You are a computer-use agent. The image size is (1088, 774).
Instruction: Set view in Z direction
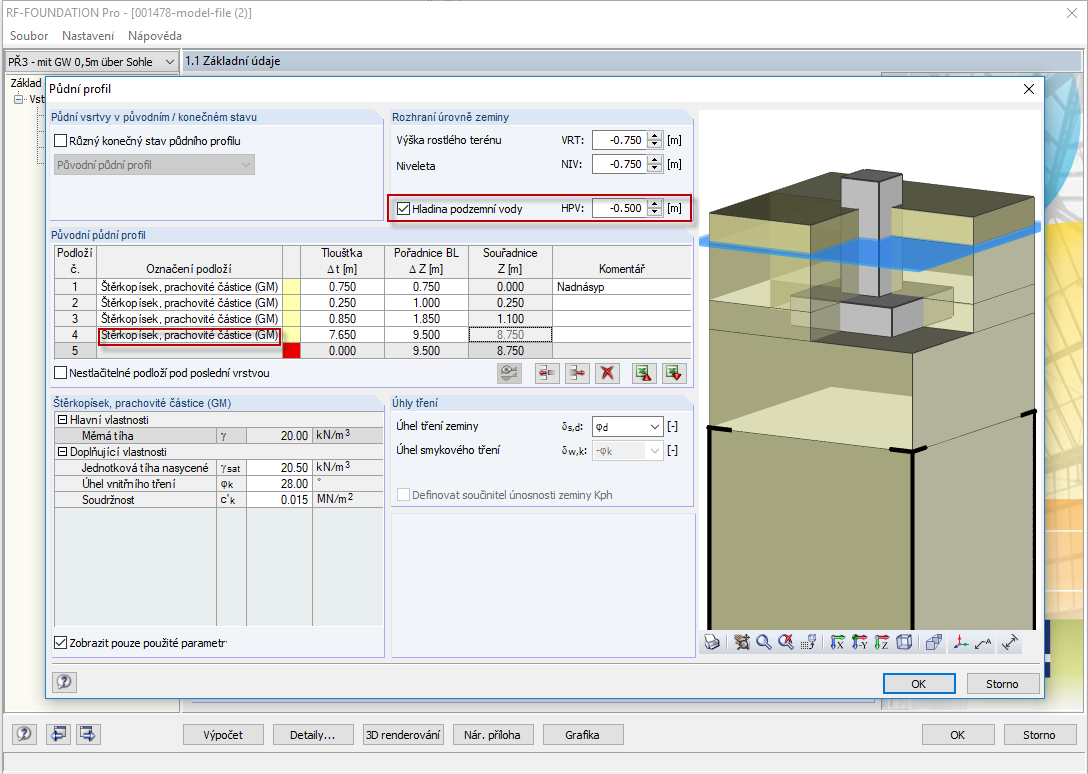(882, 642)
